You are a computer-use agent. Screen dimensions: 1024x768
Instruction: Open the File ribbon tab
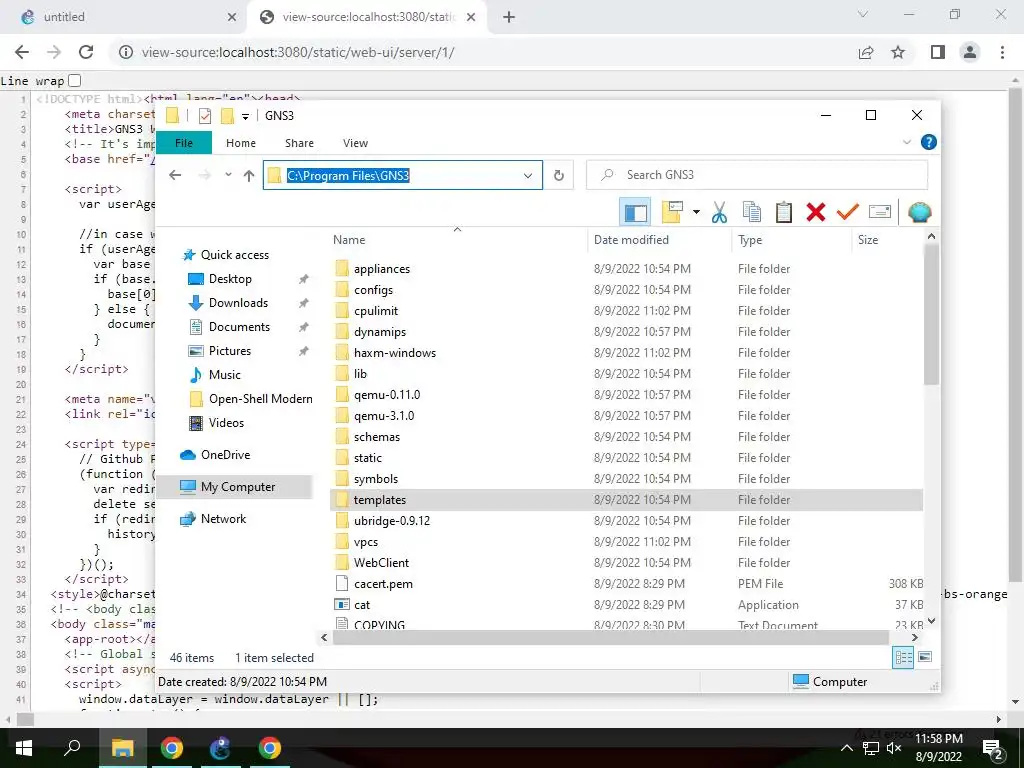[x=184, y=142]
